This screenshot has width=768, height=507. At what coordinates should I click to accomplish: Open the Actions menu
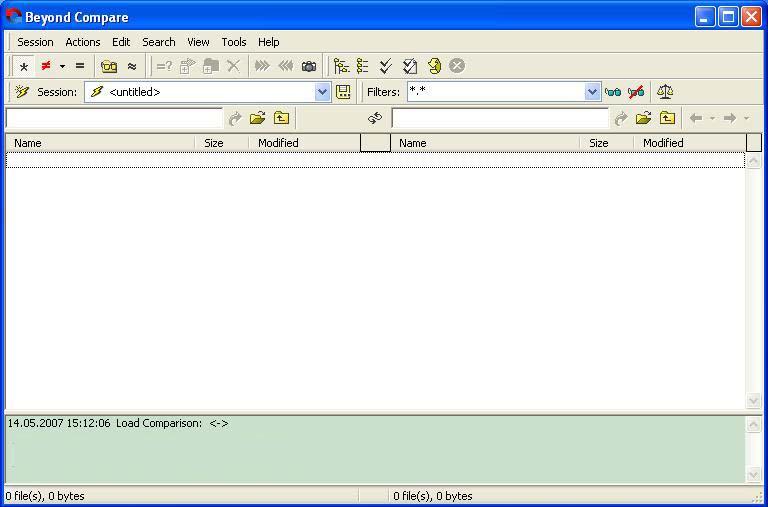[x=83, y=42]
